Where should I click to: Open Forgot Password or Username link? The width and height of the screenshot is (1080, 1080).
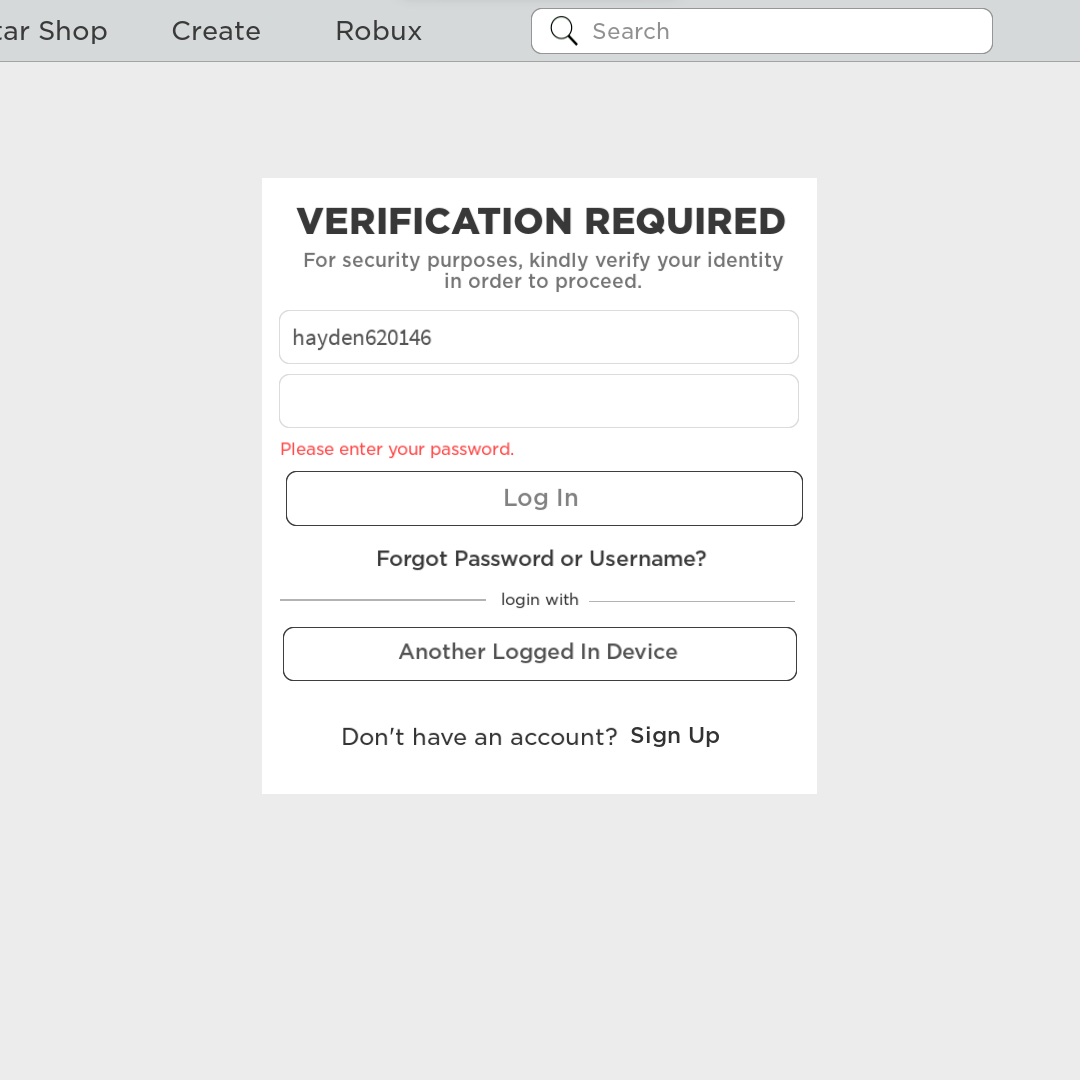pyautogui.click(x=541, y=559)
